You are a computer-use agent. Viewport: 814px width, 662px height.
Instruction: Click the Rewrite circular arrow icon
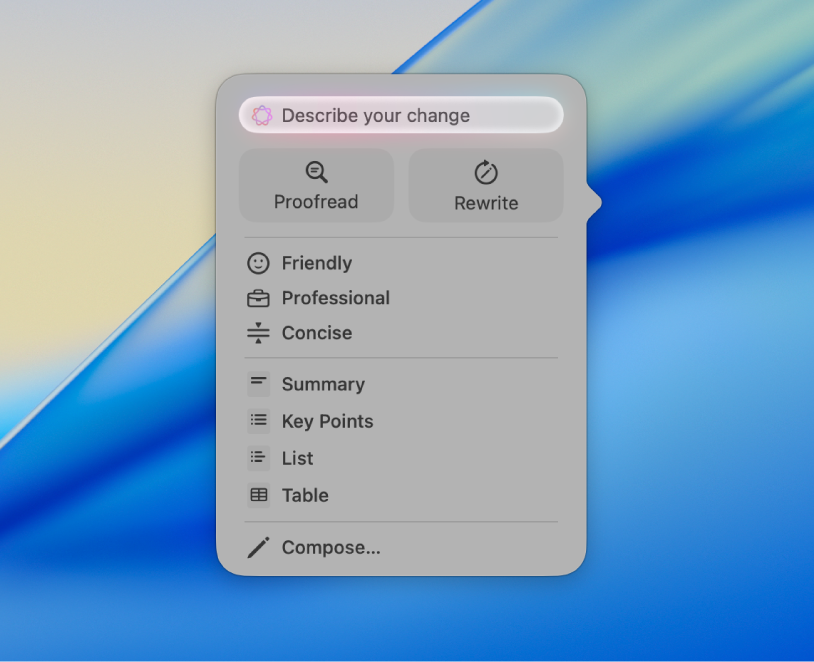(486, 170)
